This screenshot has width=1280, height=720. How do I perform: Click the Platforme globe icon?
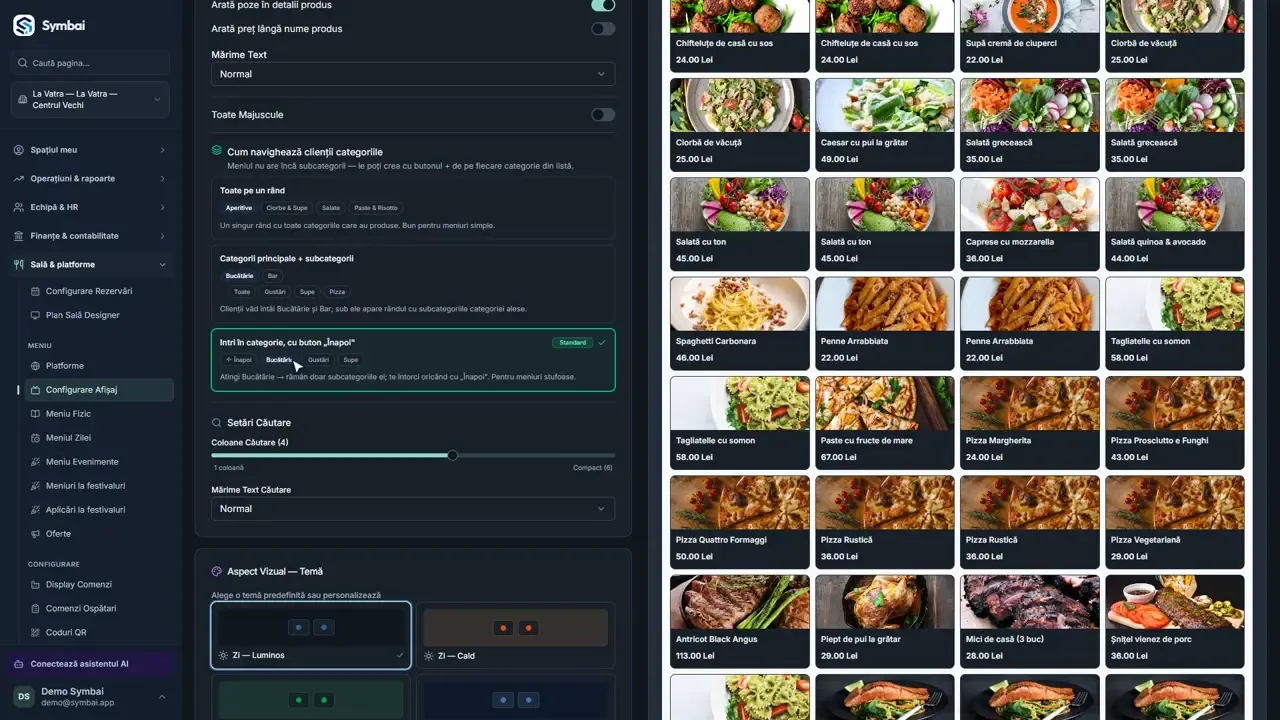[x=36, y=366]
